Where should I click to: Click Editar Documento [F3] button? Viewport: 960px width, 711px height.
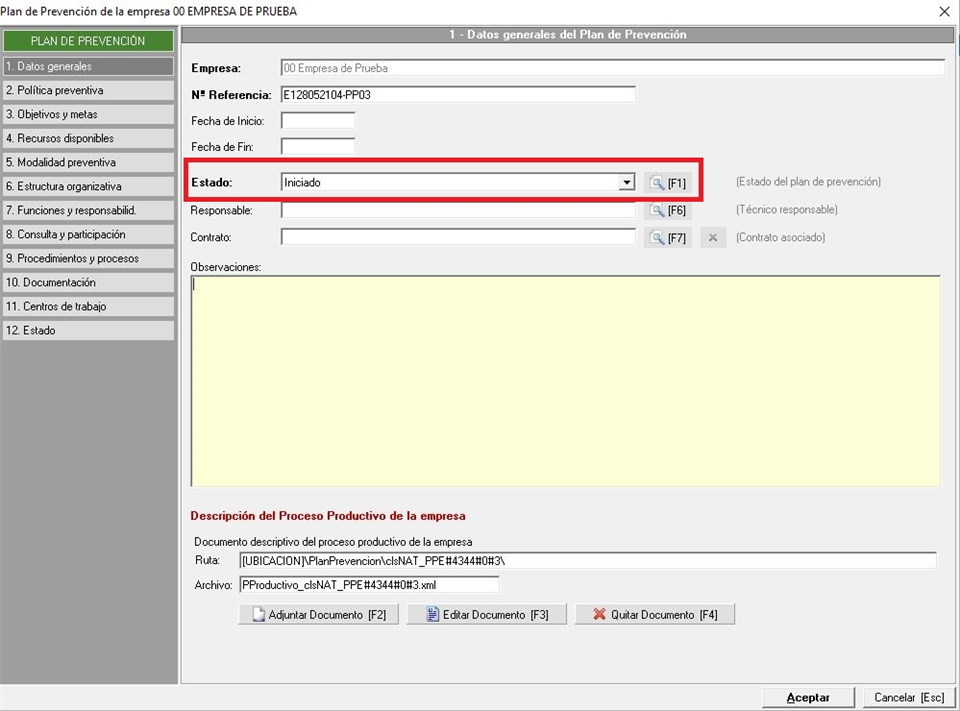486,615
